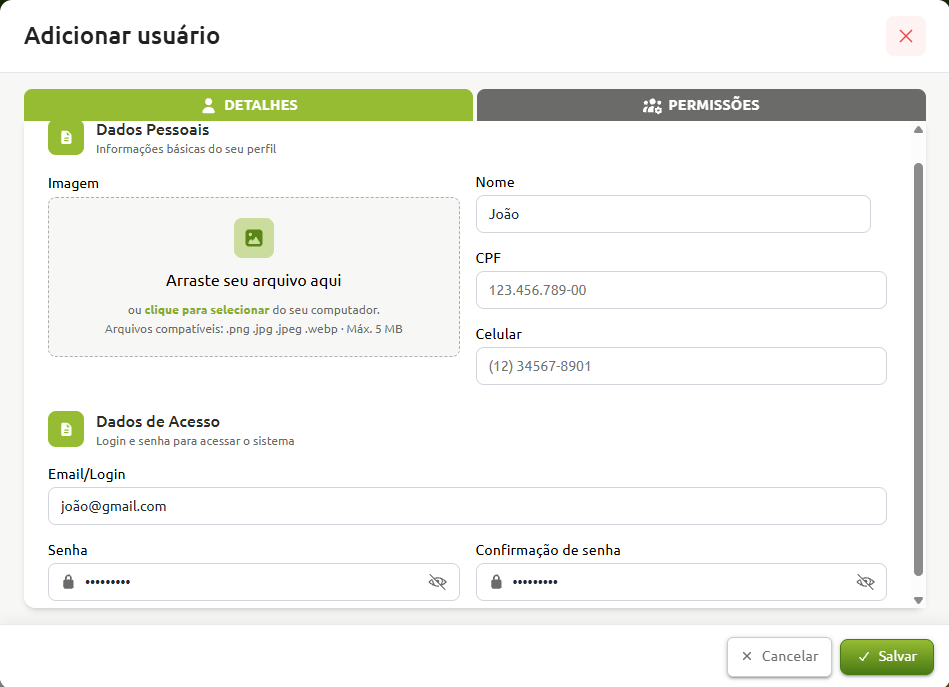The image size is (949, 687).
Task: Show the Senha password with eye icon
Action: pyautogui.click(x=438, y=582)
